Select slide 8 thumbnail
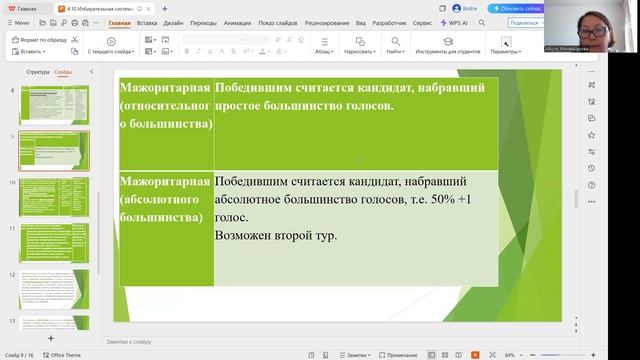This screenshot has width=640, height=360. 54,105
